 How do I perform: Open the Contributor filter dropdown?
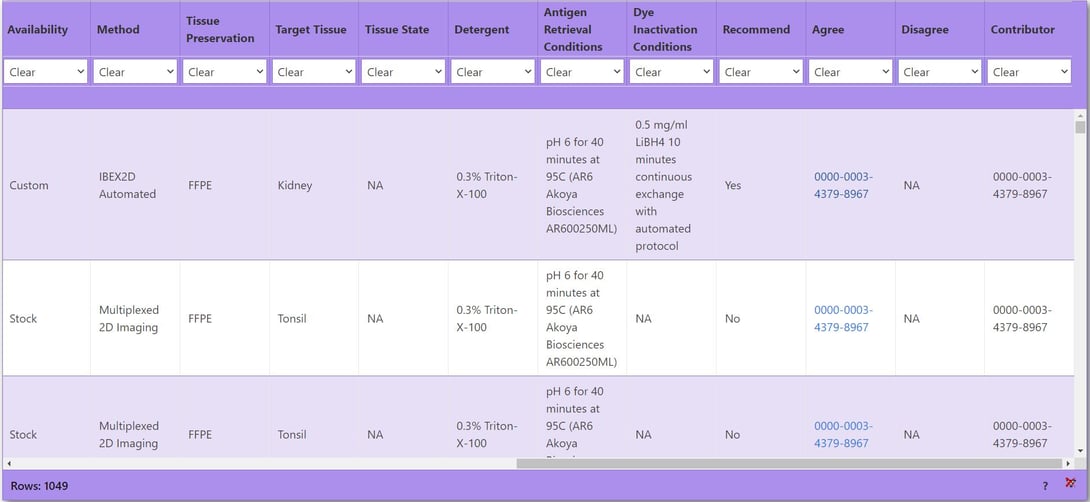click(1030, 72)
